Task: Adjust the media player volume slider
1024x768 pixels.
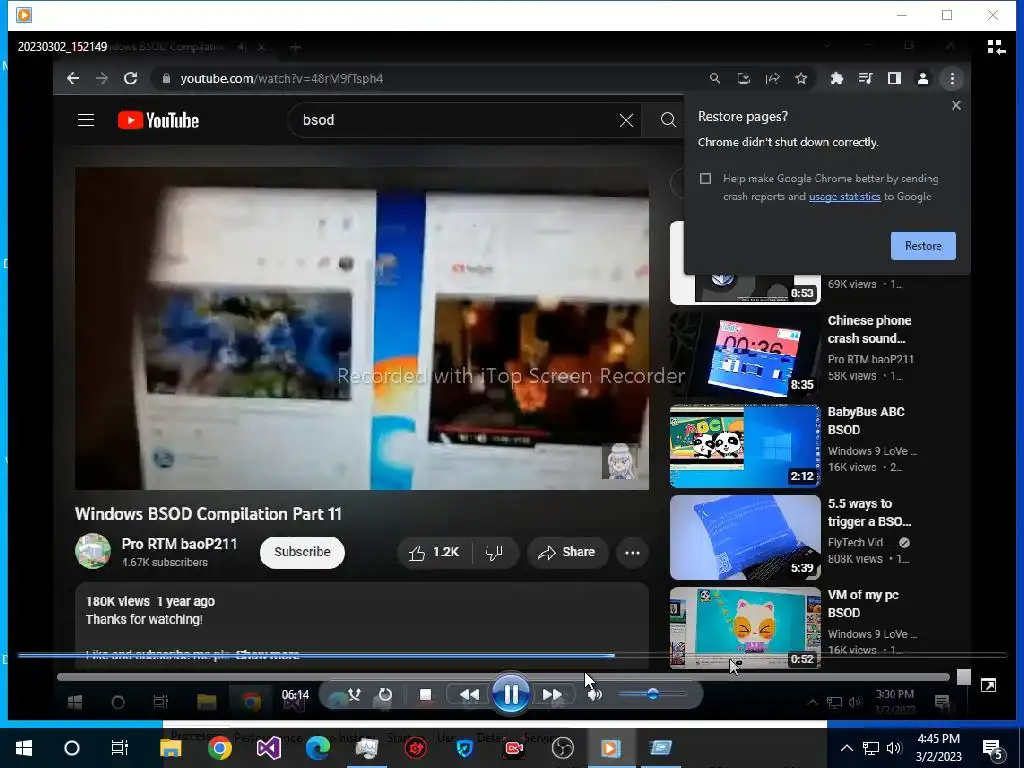Action: coord(652,694)
